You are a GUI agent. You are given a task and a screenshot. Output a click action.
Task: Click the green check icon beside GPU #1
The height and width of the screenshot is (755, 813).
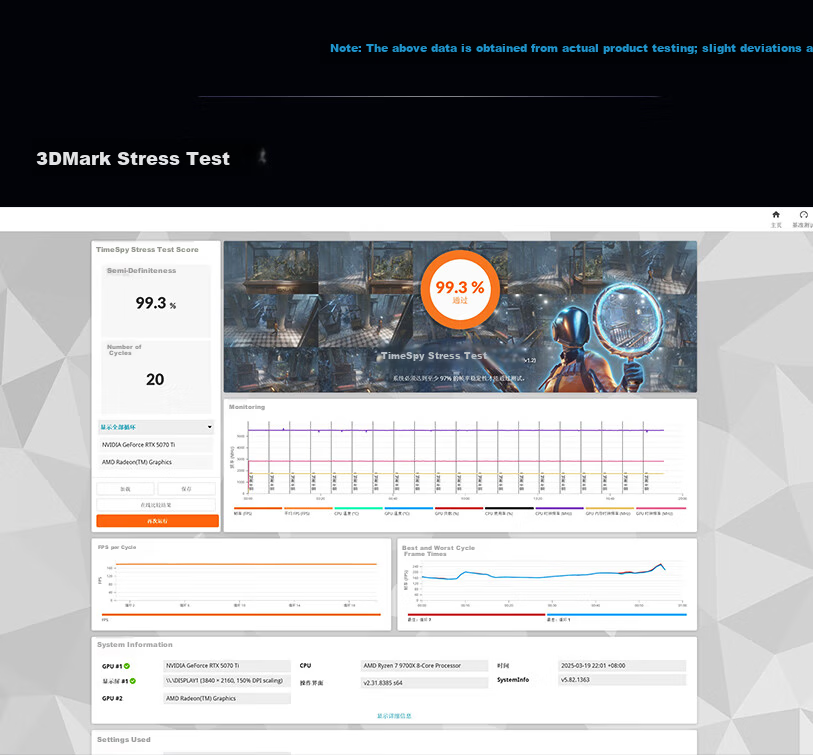pos(127,666)
